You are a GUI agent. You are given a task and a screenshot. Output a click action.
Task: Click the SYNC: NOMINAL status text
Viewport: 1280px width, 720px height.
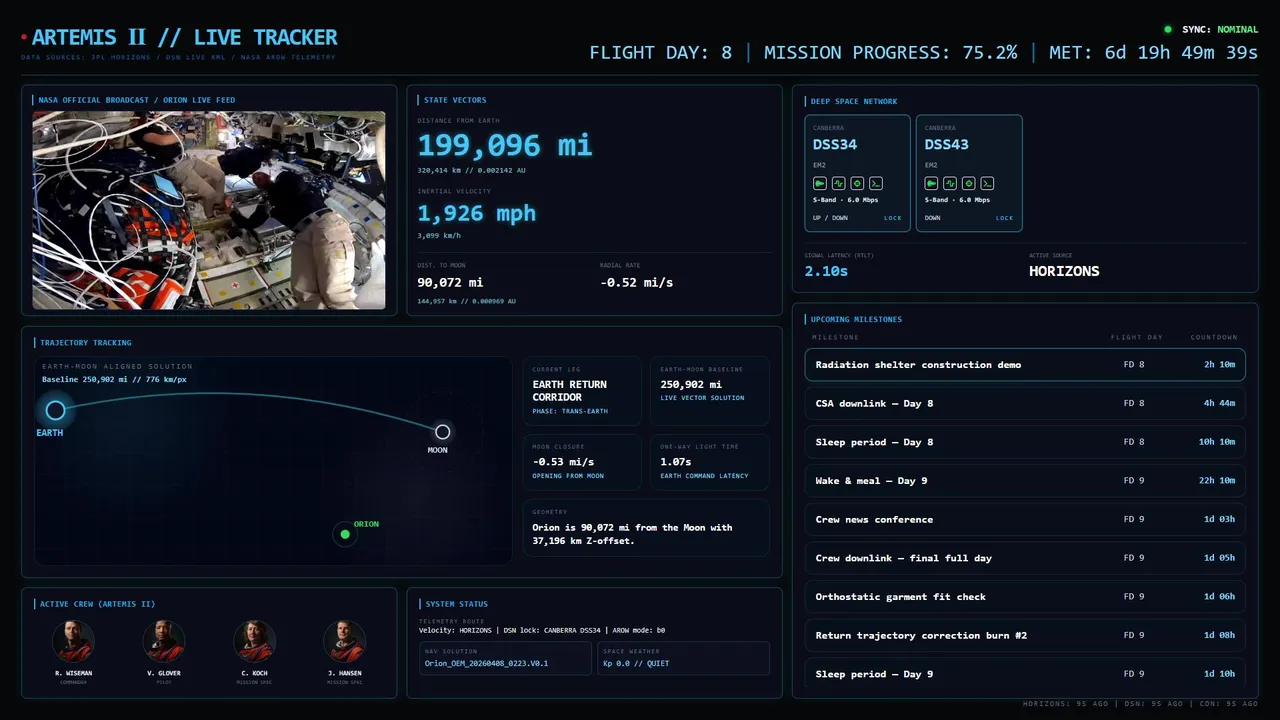[1220, 30]
